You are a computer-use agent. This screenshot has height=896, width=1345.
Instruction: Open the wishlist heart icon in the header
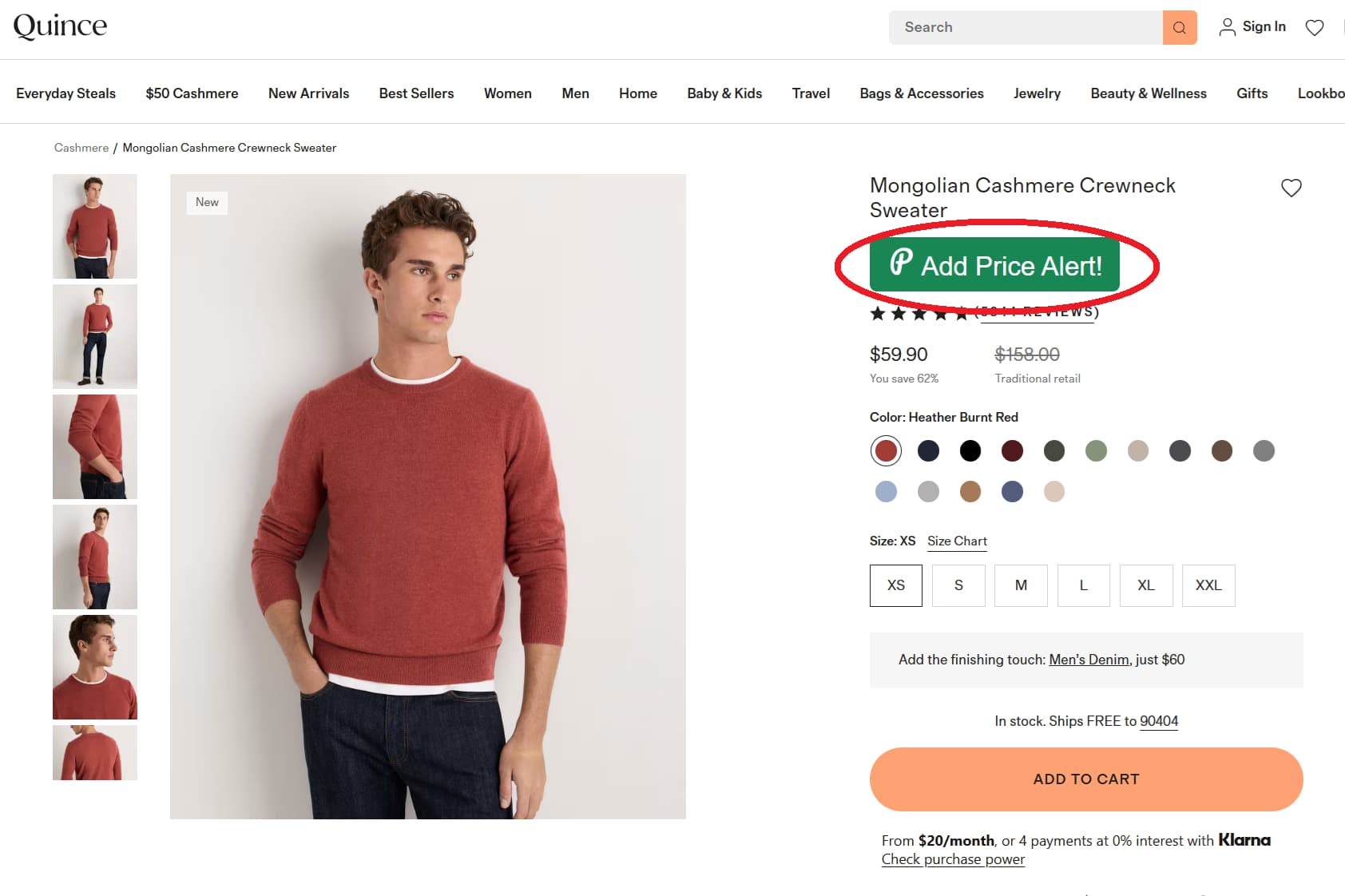tap(1315, 27)
